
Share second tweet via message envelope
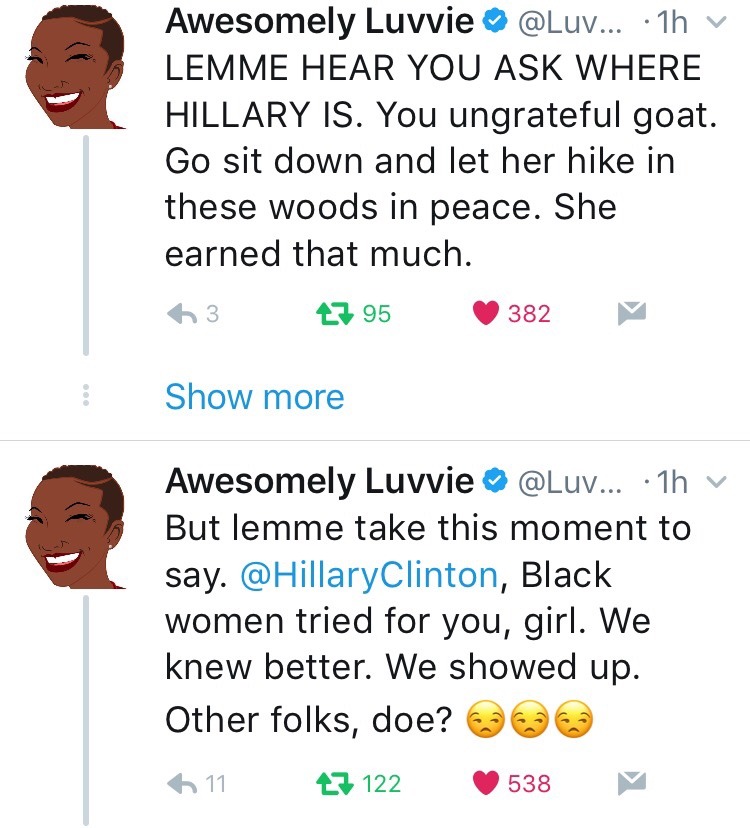(x=628, y=783)
